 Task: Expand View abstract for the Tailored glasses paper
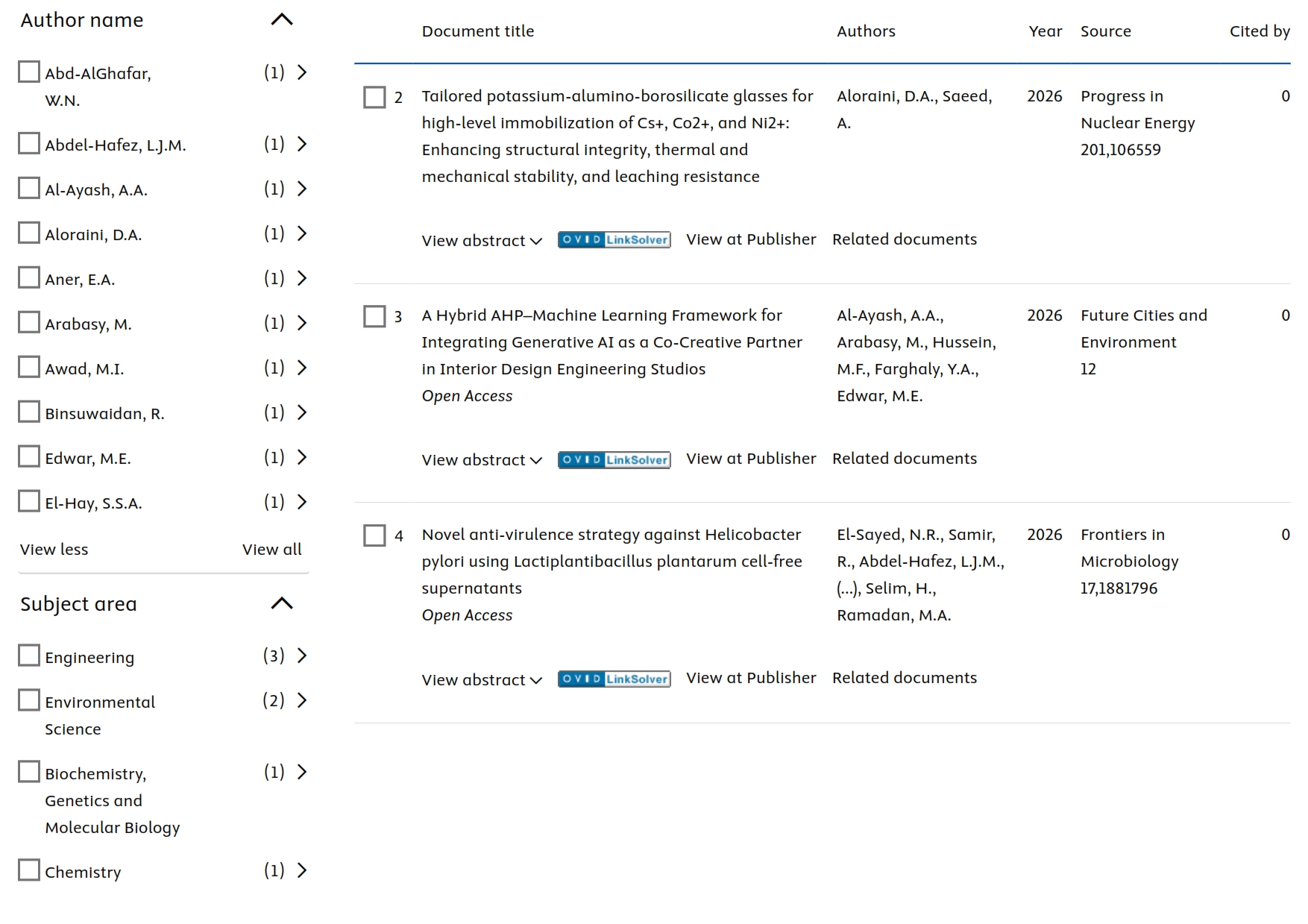click(x=482, y=241)
